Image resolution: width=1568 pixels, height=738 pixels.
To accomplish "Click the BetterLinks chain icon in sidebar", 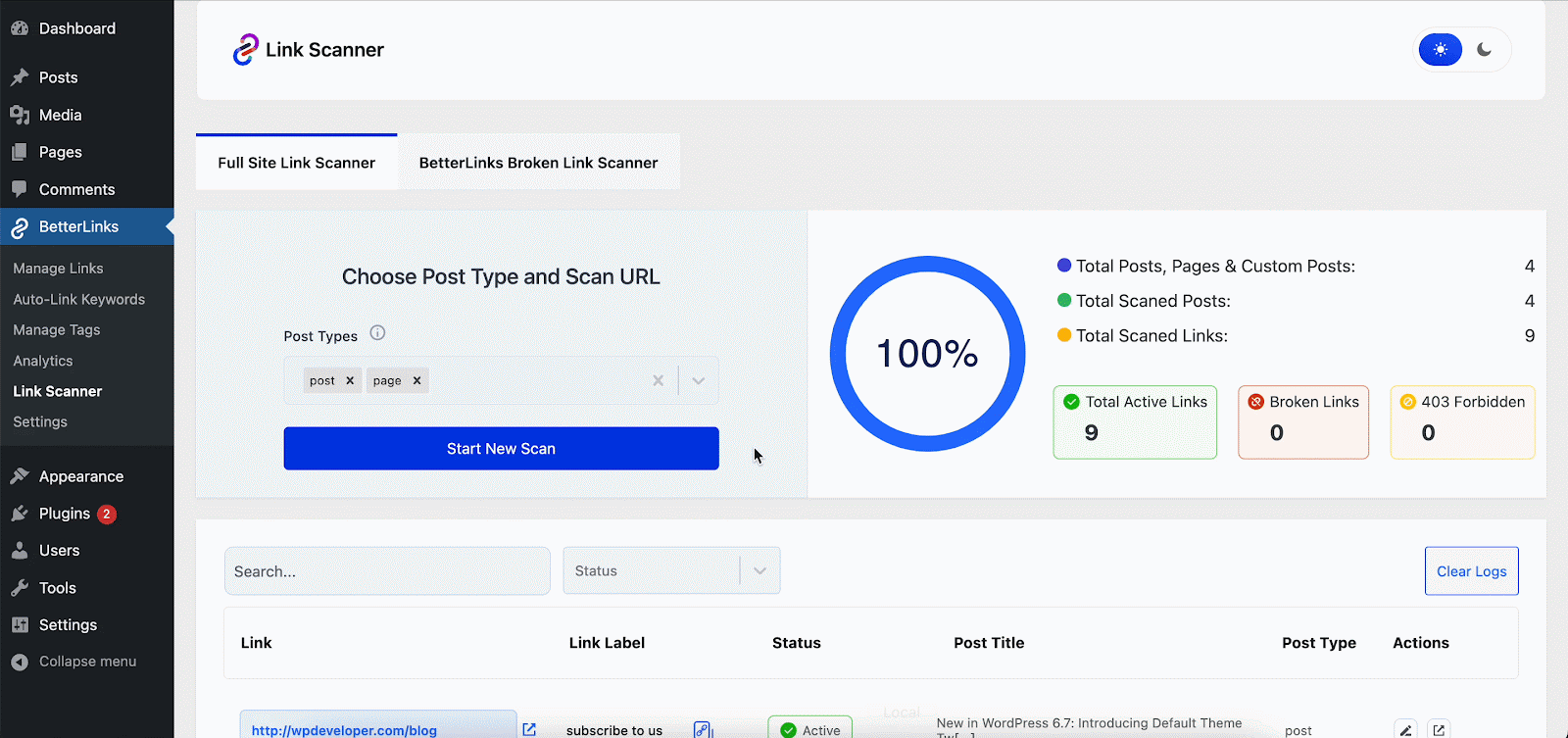I will click(20, 227).
